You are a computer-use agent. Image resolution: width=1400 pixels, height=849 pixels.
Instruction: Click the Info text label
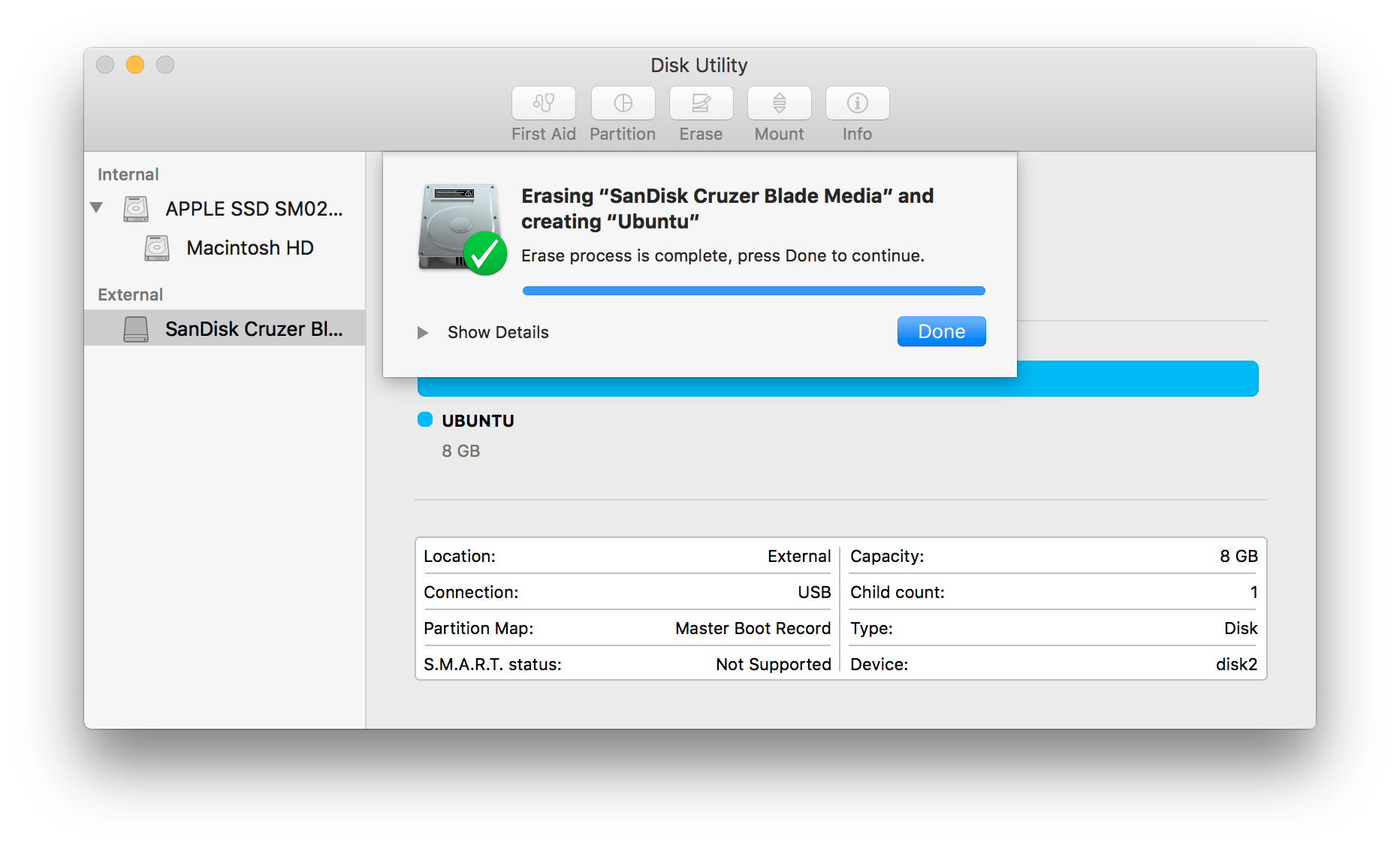point(857,134)
